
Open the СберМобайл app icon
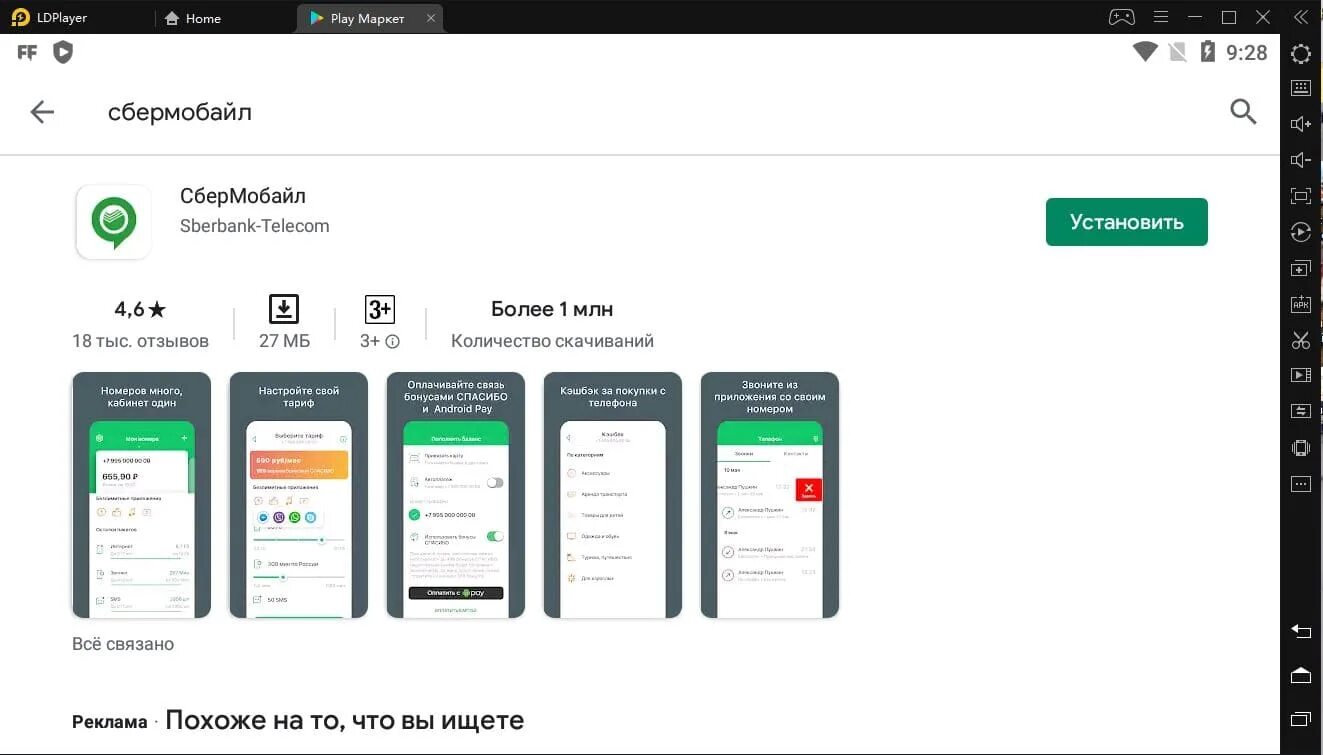pyautogui.click(x=114, y=222)
